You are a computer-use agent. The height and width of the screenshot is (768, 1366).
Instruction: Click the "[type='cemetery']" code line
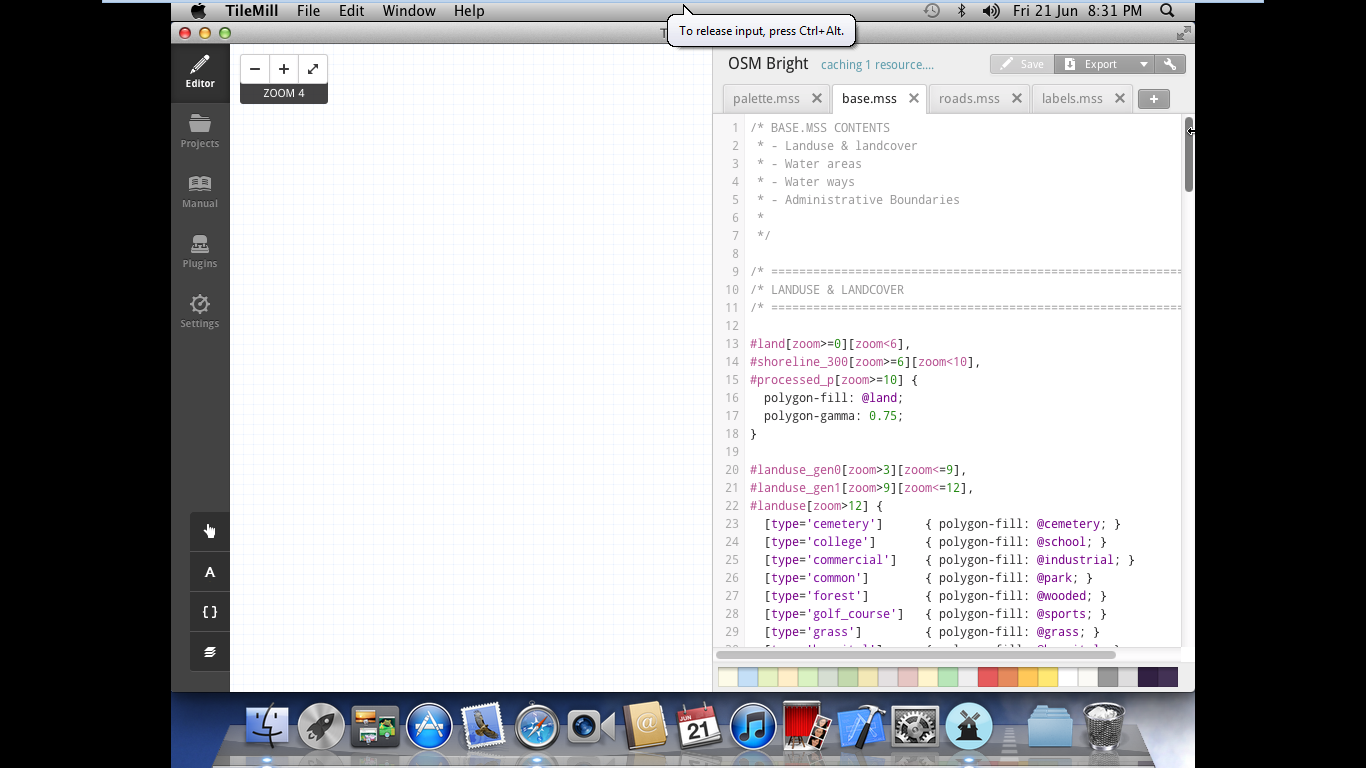[942, 524]
